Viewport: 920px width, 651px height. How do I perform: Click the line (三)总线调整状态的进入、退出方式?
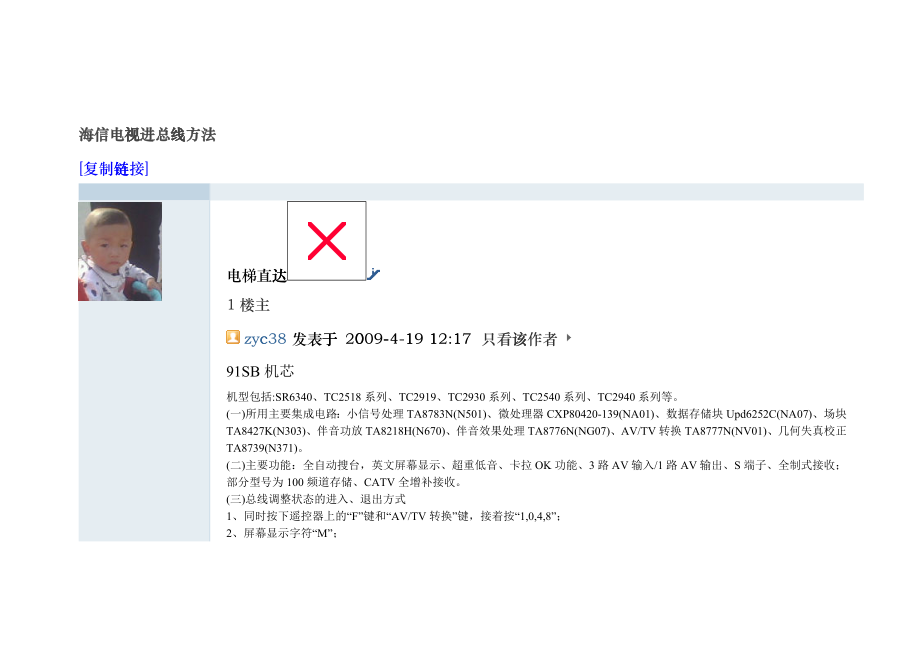pos(316,499)
